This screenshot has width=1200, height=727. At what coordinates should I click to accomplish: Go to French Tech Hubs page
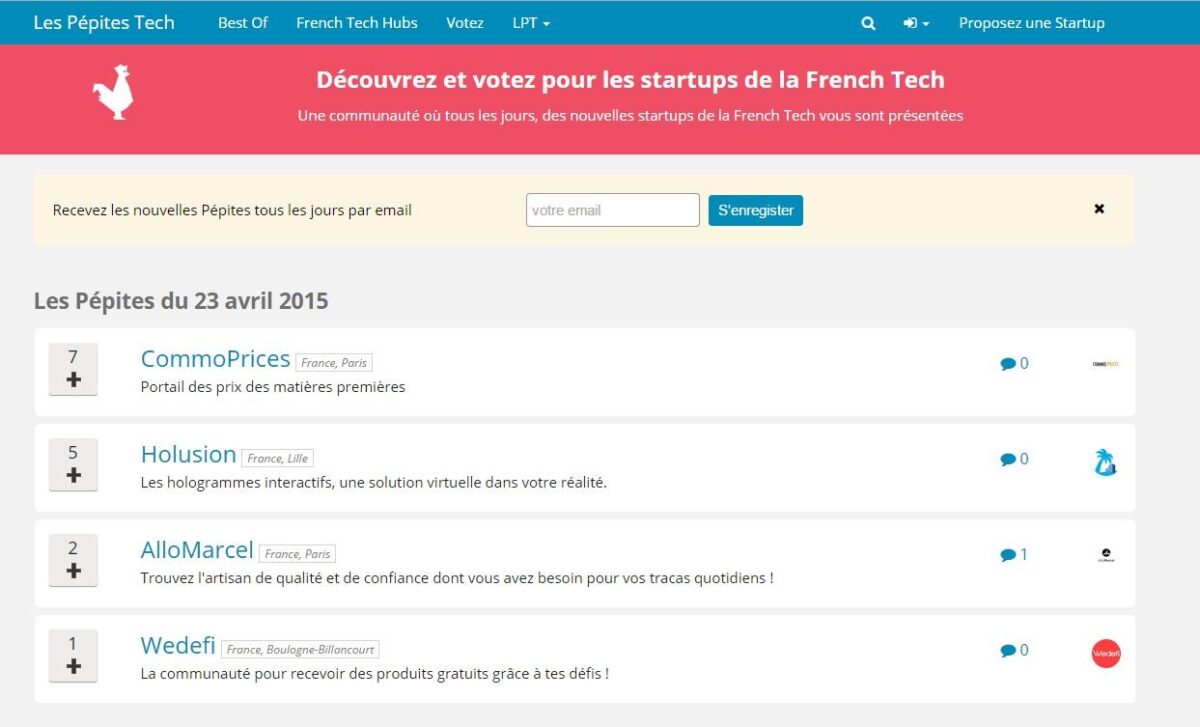(x=357, y=23)
